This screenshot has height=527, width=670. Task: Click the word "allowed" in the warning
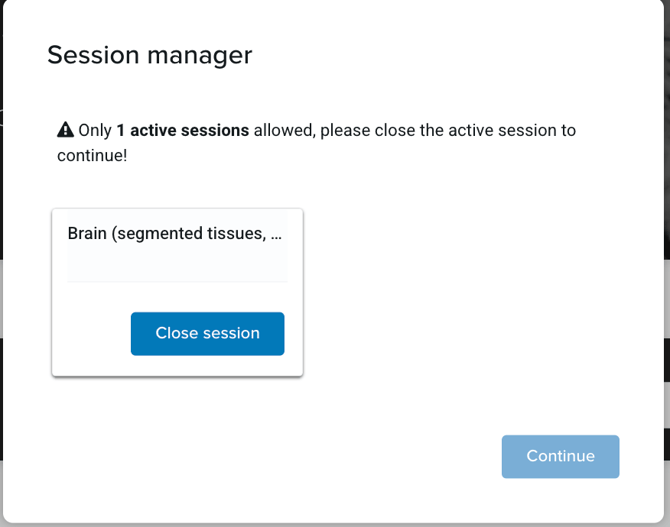(x=282, y=130)
